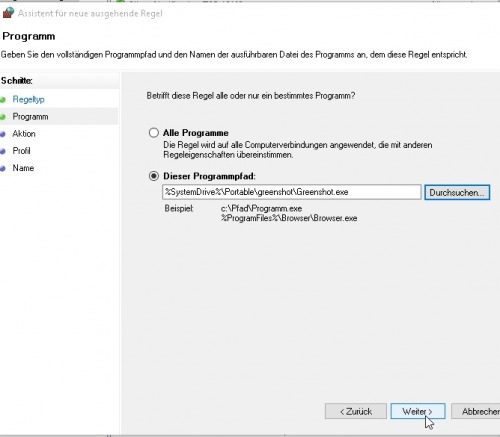Viewport: 500px width, 437px height.
Task: Continue with the Weiter button
Action: click(418, 411)
